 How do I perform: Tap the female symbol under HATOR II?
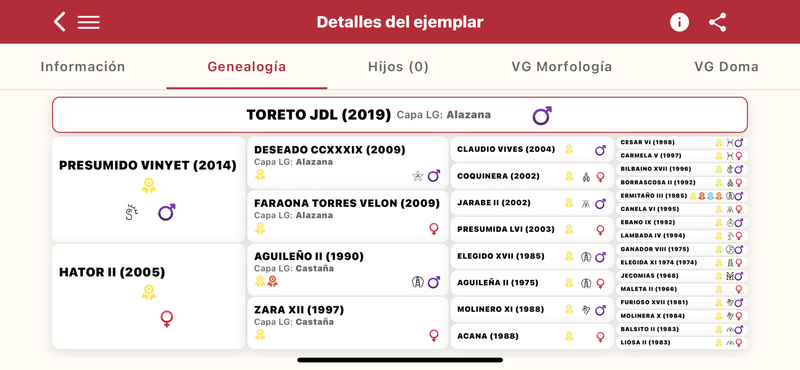166,319
